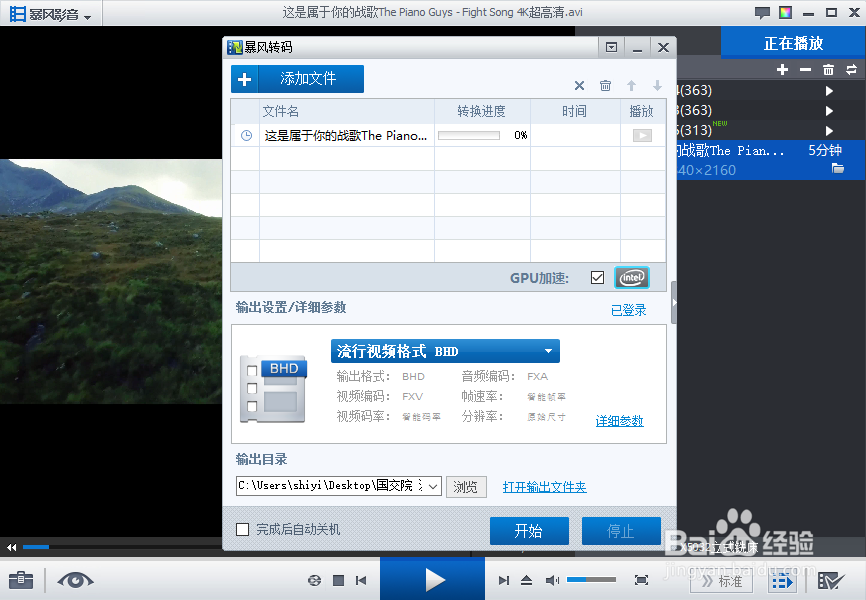Toggle fullscreen with the expand icon

click(x=641, y=579)
